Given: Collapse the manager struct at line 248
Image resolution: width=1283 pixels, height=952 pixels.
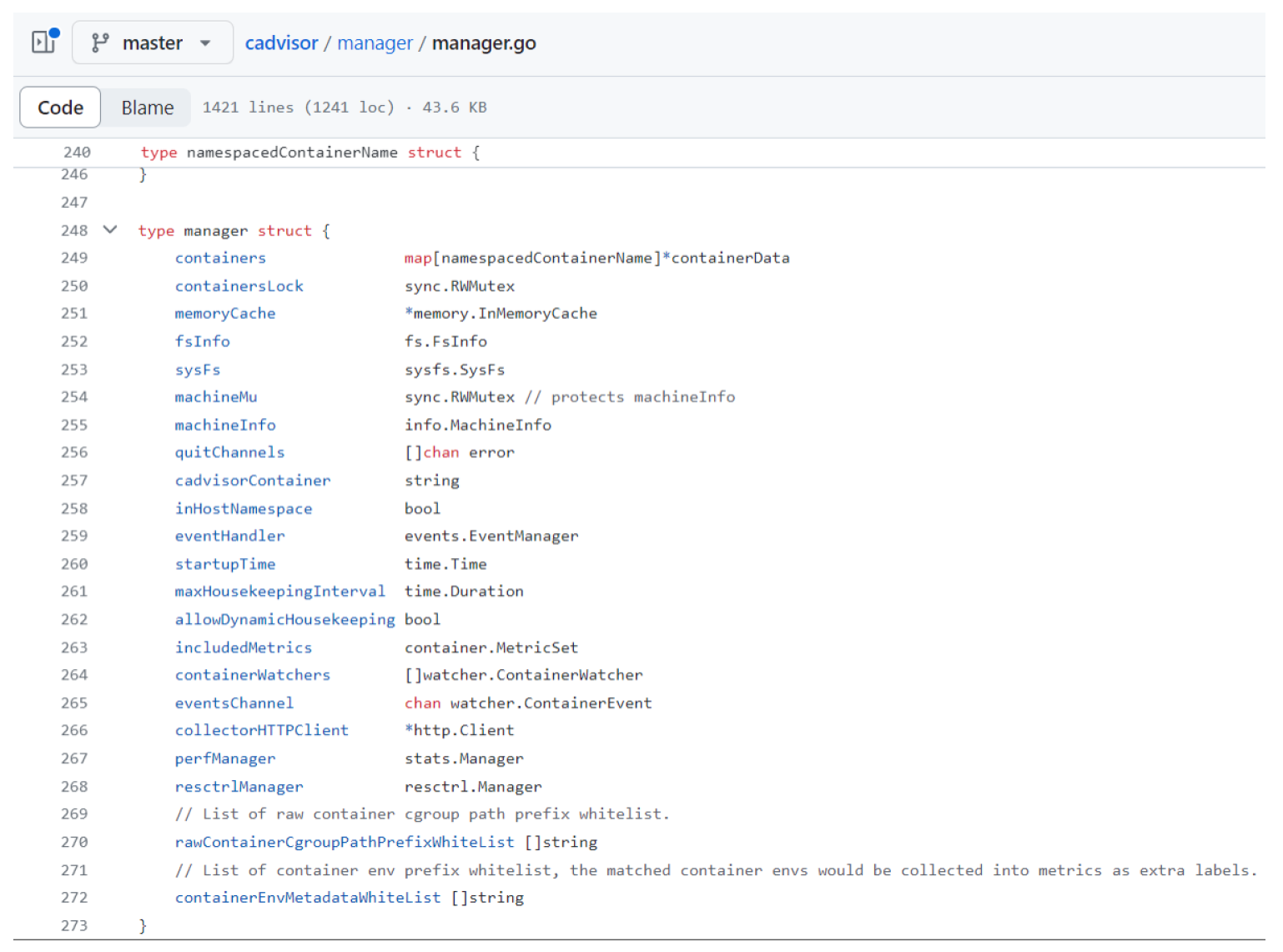Looking at the screenshot, I should tap(110, 229).
